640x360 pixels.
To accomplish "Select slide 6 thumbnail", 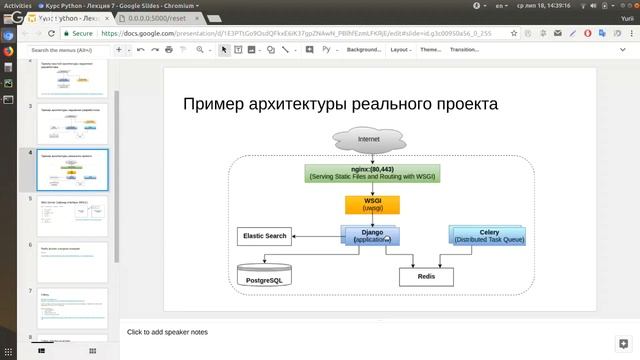I will [73, 262].
